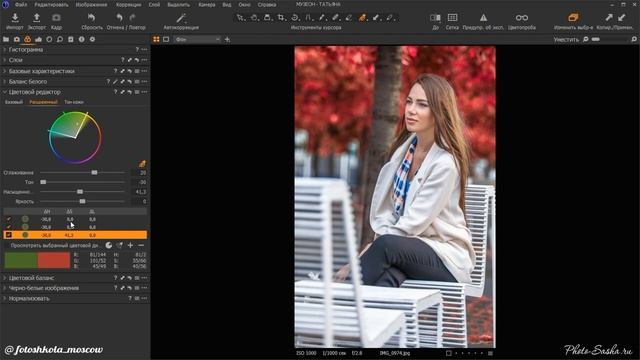Click the copy adjustments up-arrow icon
Image resolution: width=640 pixels, height=360 pixels.
point(609,18)
